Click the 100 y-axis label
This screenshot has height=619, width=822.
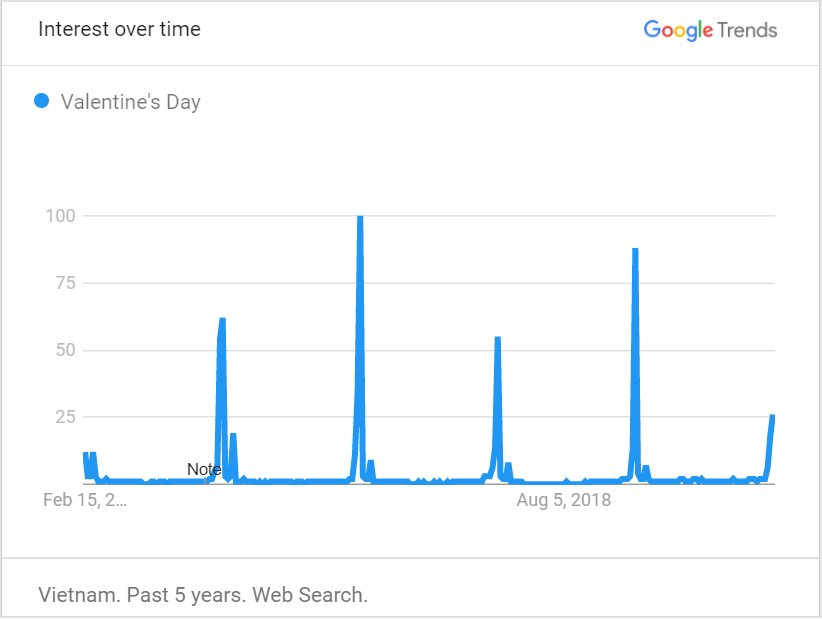coord(63,216)
